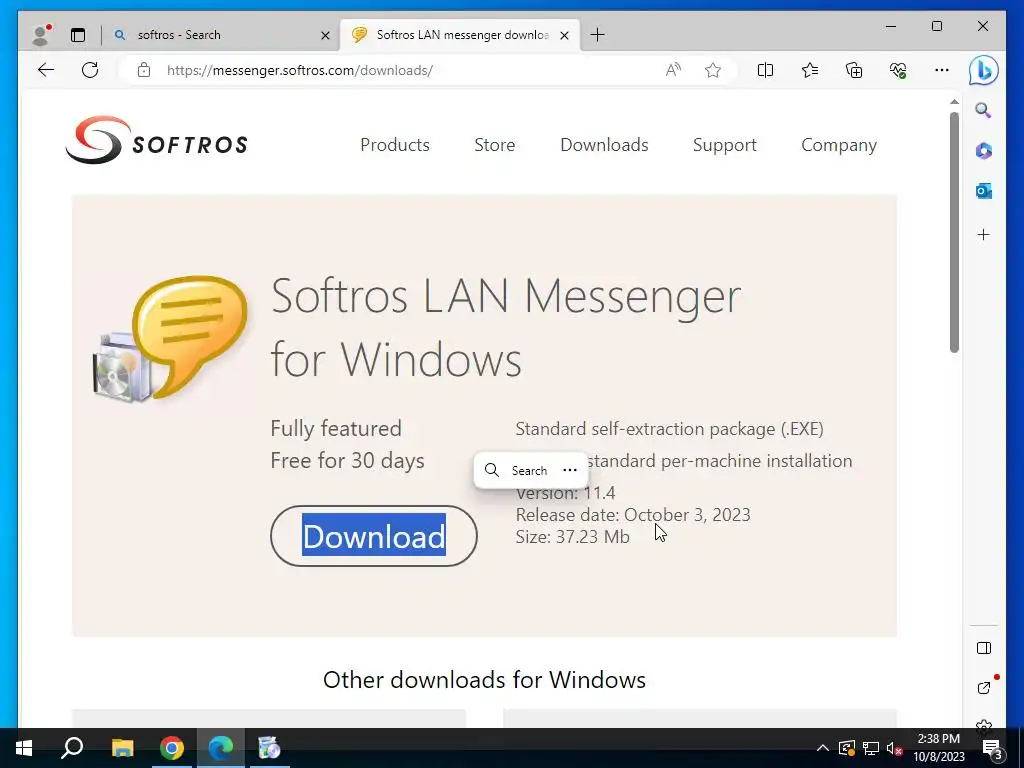View site information lock icon
The height and width of the screenshot is (768, 1024).
[144, 70]
